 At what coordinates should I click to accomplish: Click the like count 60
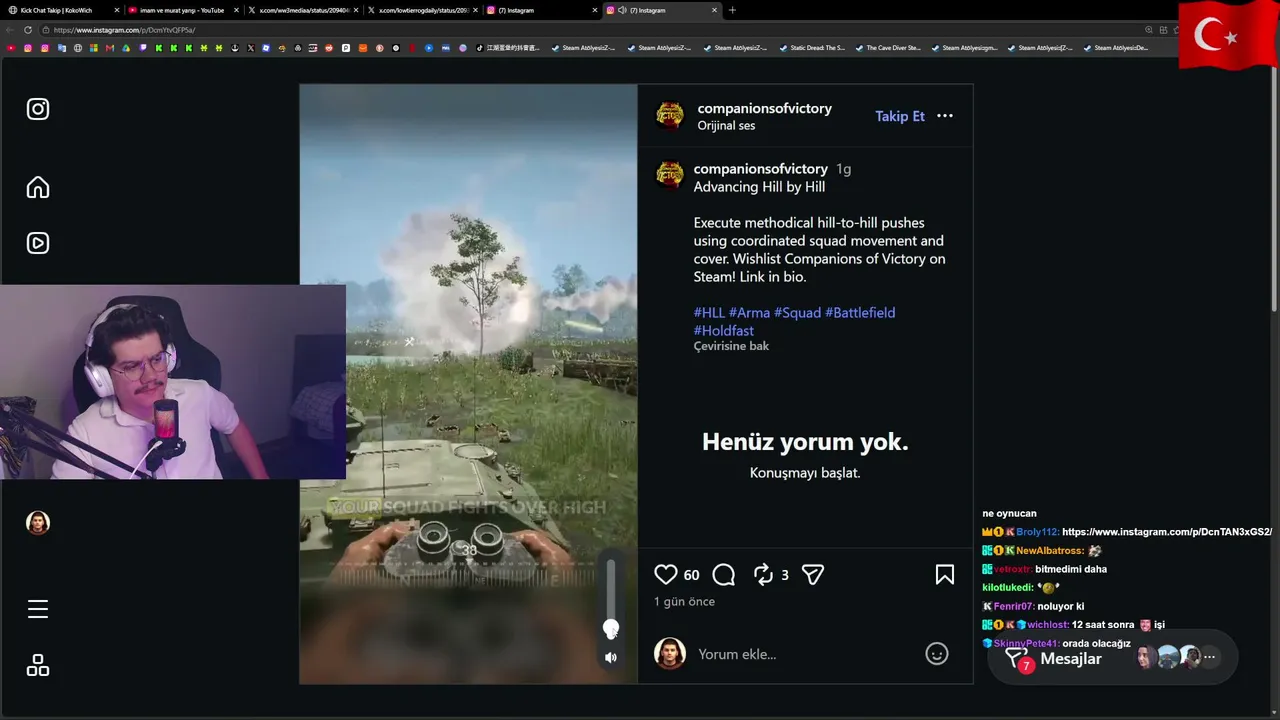(x=692, y=575)
